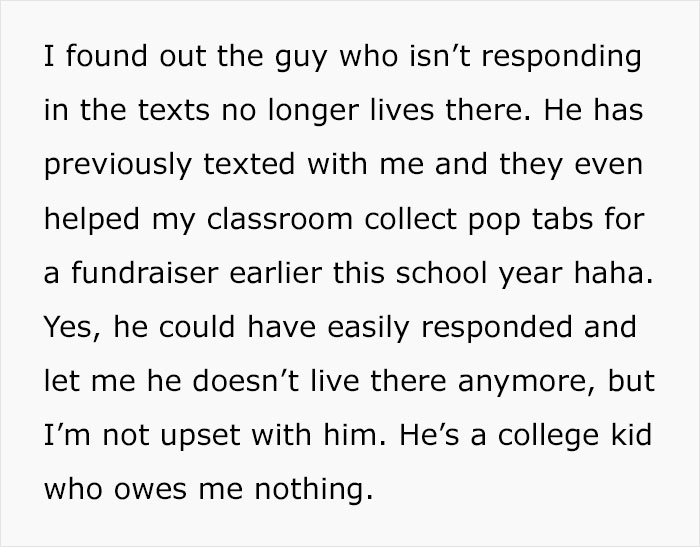Click the word "owes" in the last line

150,490
